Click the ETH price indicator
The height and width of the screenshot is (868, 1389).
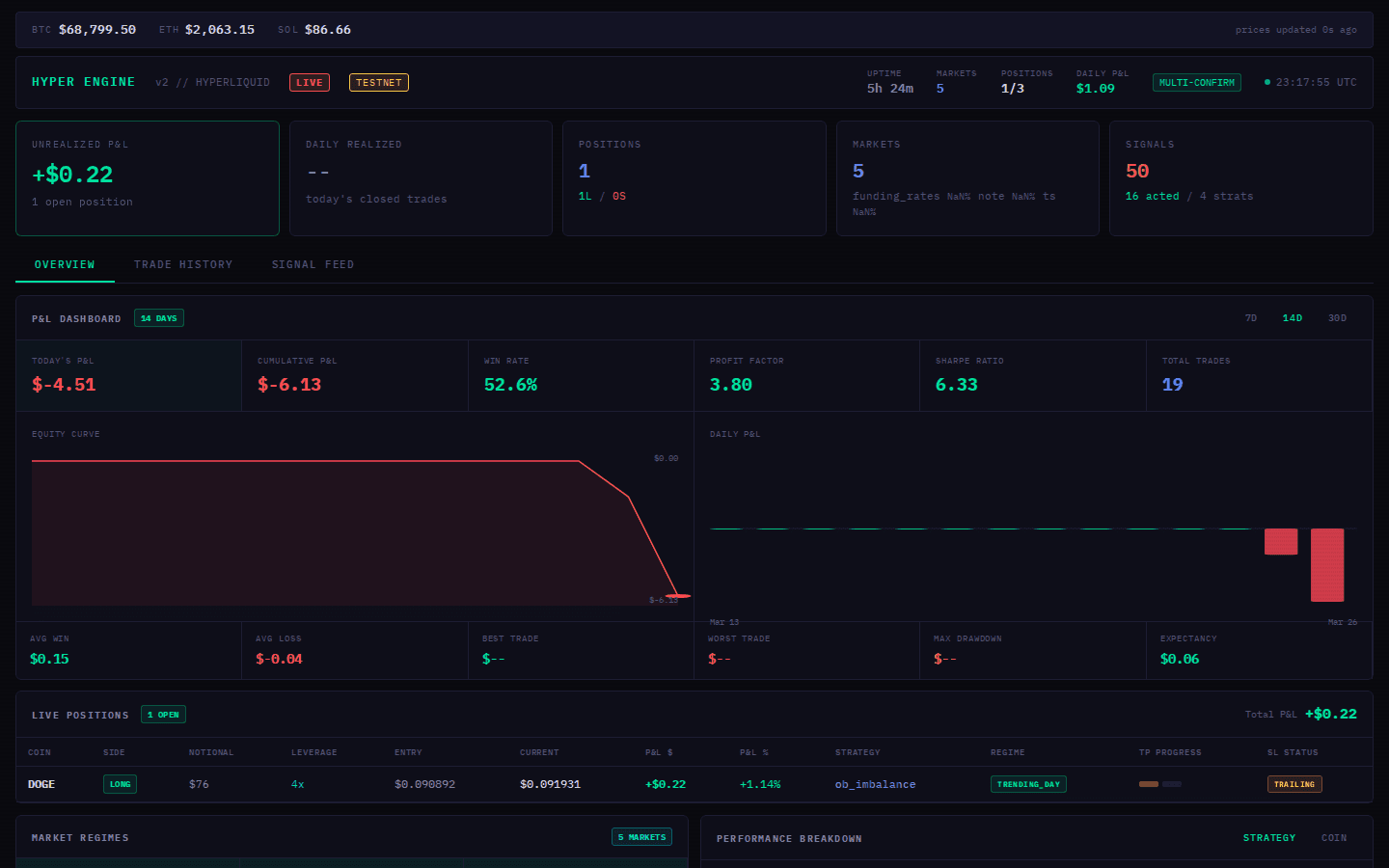click(205, 29)
